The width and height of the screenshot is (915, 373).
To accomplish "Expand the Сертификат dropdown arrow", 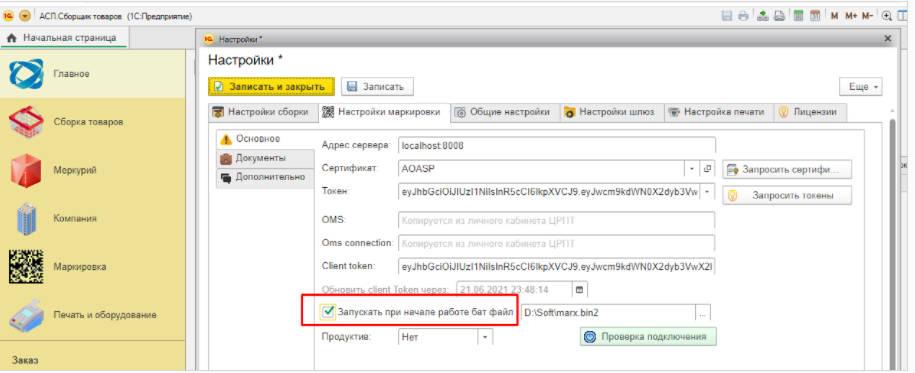I will tap(692, 169).
